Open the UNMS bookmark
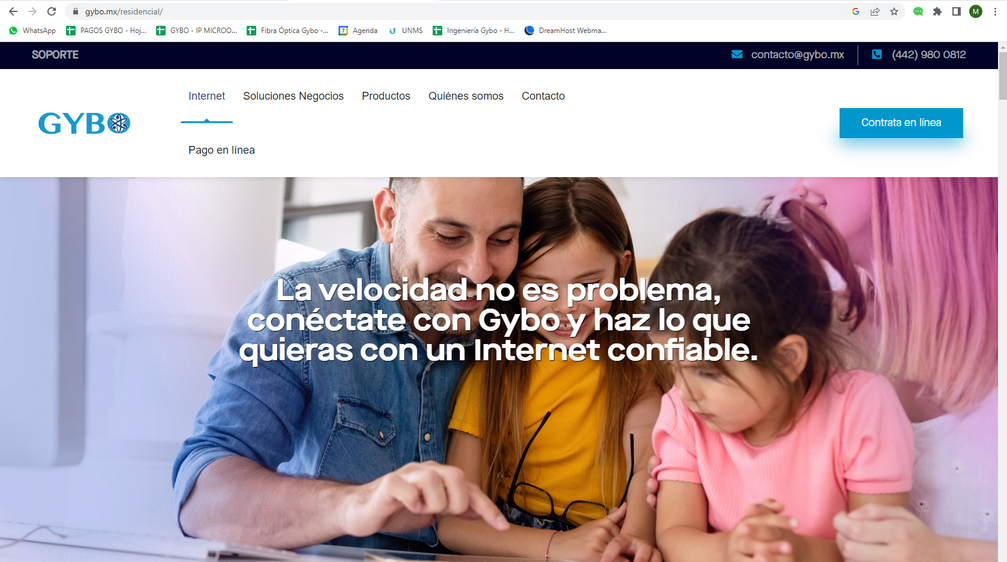Image resolution: width=1007 pixels, height=562 pixels. tap(406, 30)
